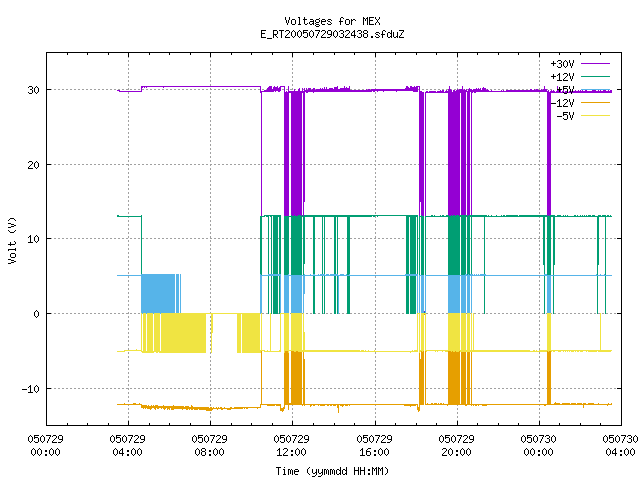Click the chart title 'Voltages for MEX'
The image size is (640, 480).
point(332,21)
